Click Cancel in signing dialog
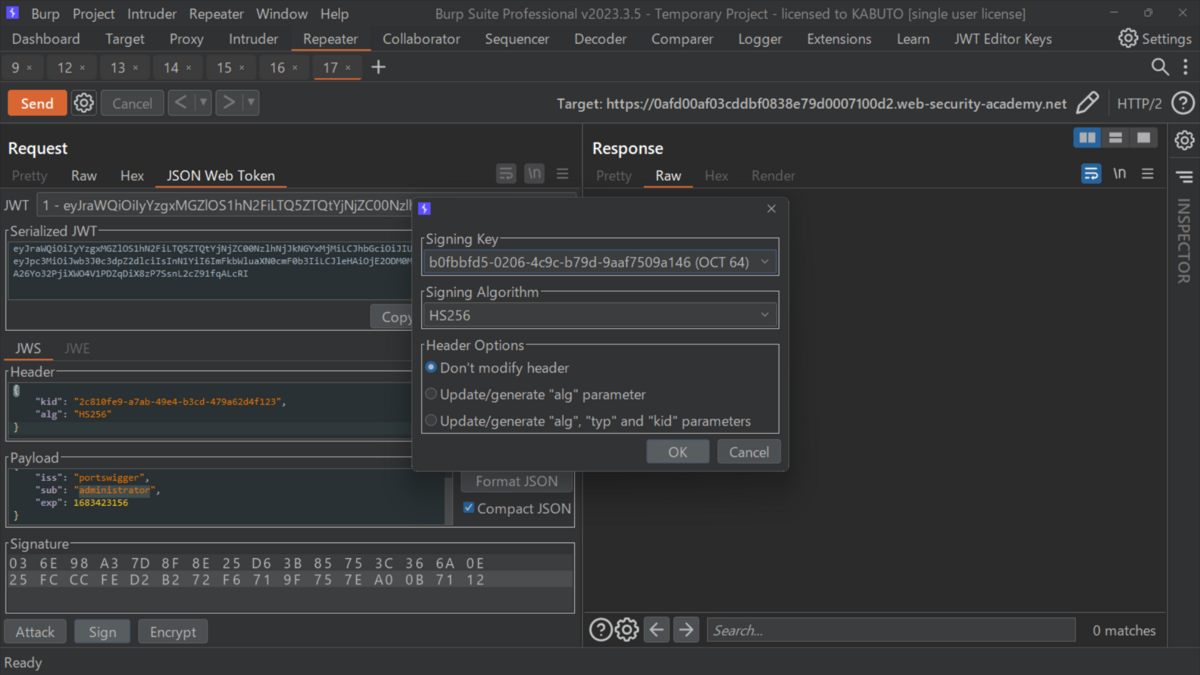1200x675 pixels. click(749, 452)
